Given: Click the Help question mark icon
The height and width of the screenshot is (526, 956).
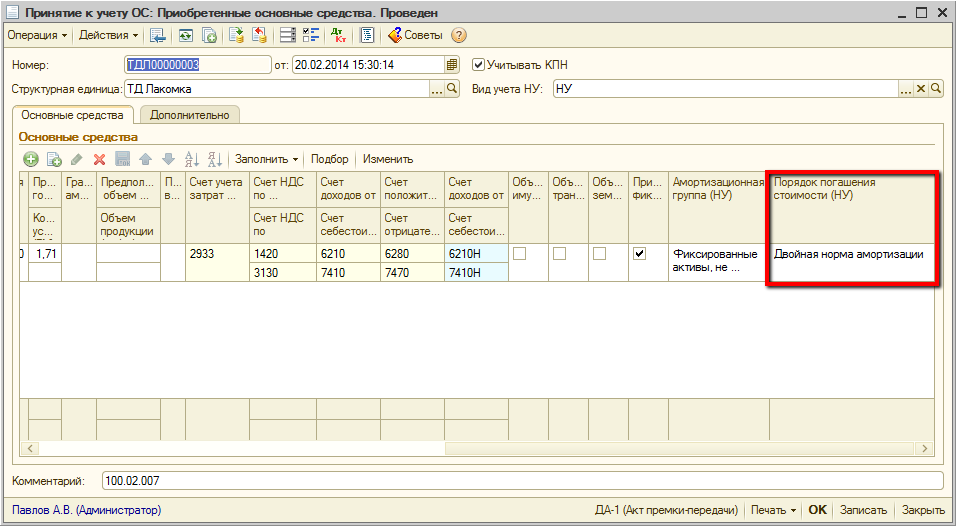Looking at the screenshot, I should pos(459,35).
